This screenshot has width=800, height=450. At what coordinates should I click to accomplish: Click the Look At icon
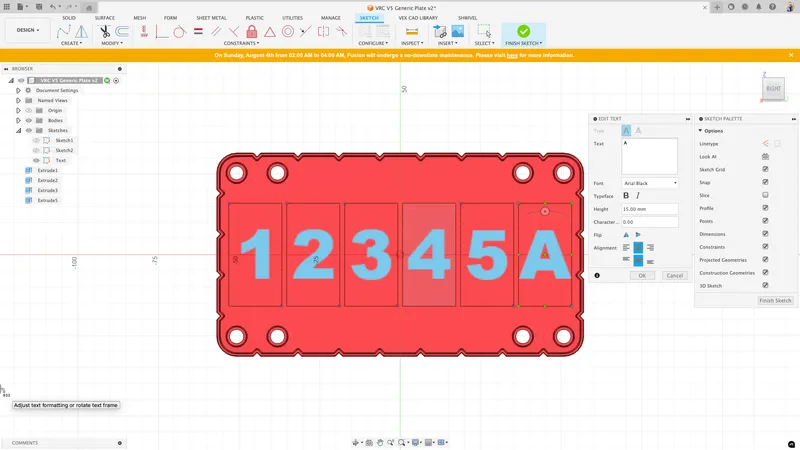point(765,157)
